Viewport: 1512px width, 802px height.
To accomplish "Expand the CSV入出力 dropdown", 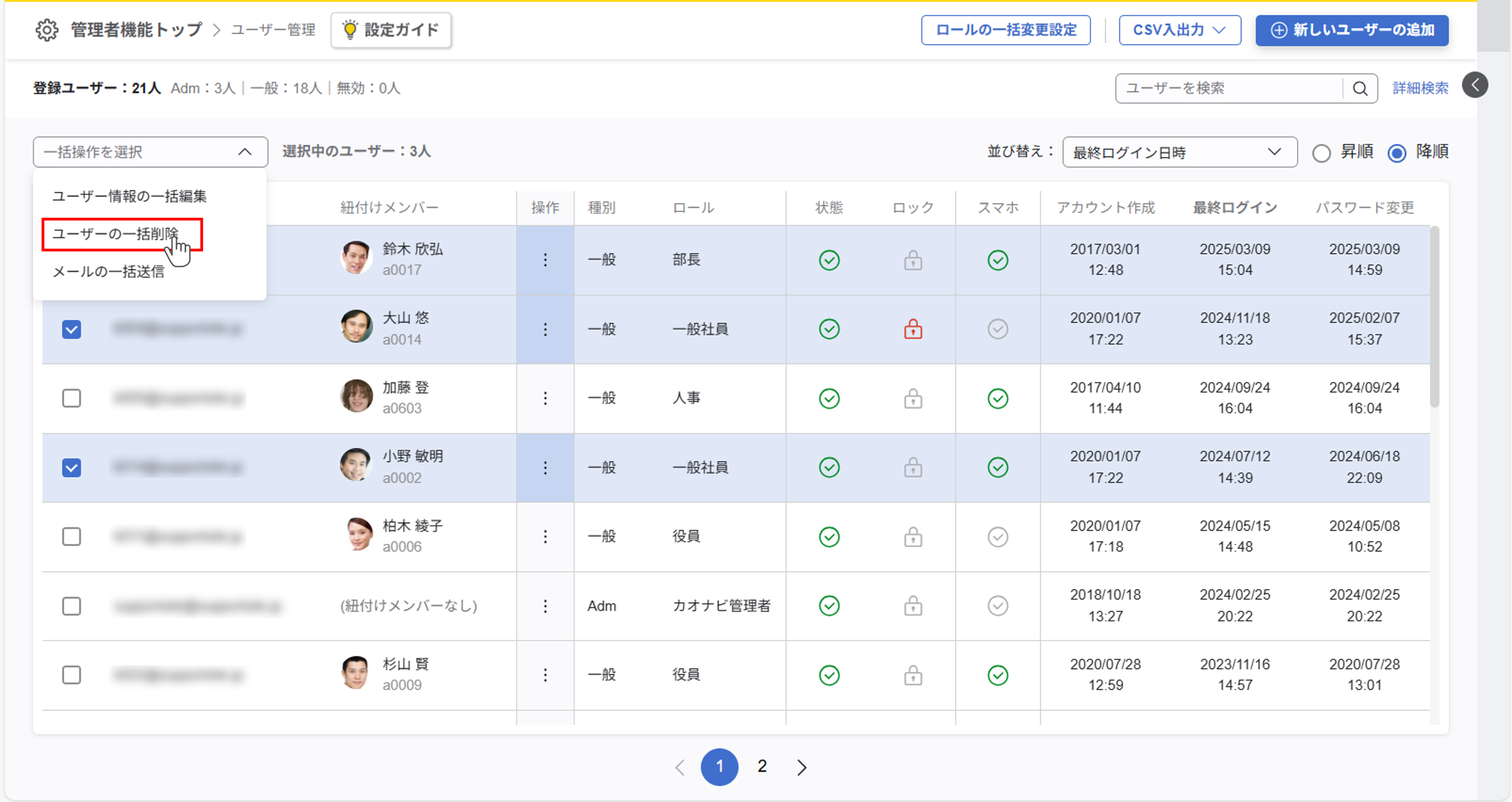I will [x=1179, y=30].
